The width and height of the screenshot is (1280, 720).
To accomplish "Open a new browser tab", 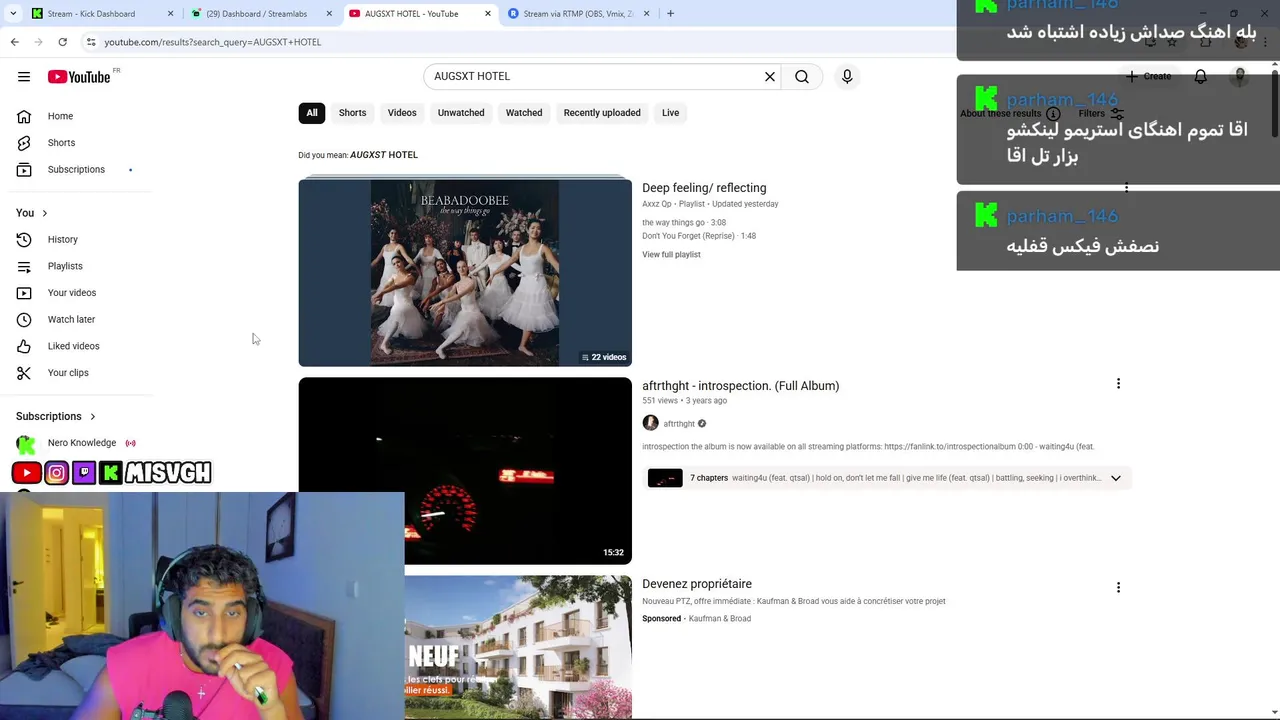I will 670,14.
